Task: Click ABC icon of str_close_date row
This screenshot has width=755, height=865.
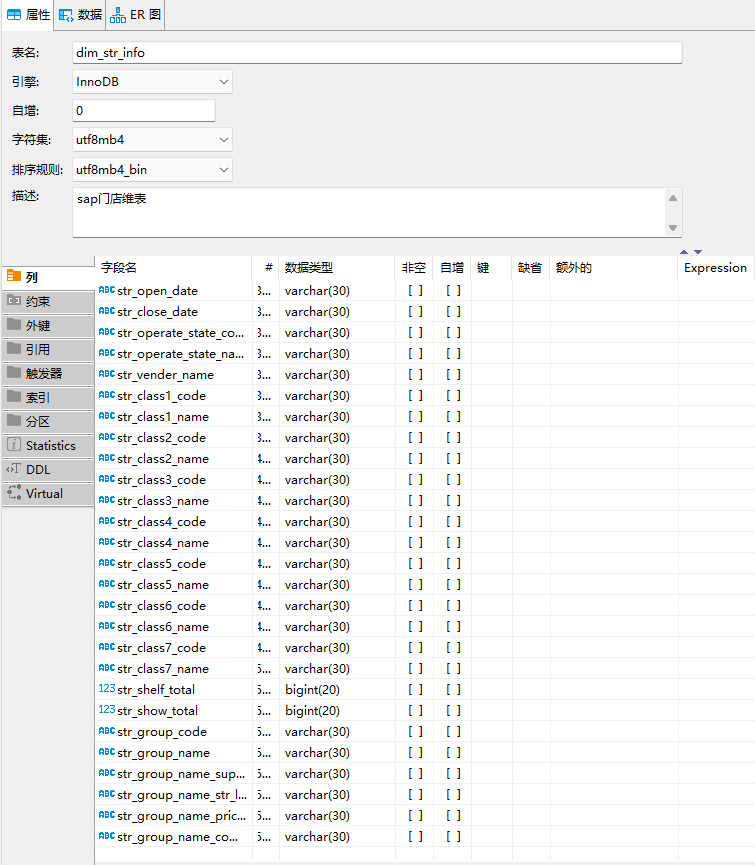Action: tap(106, 311)
